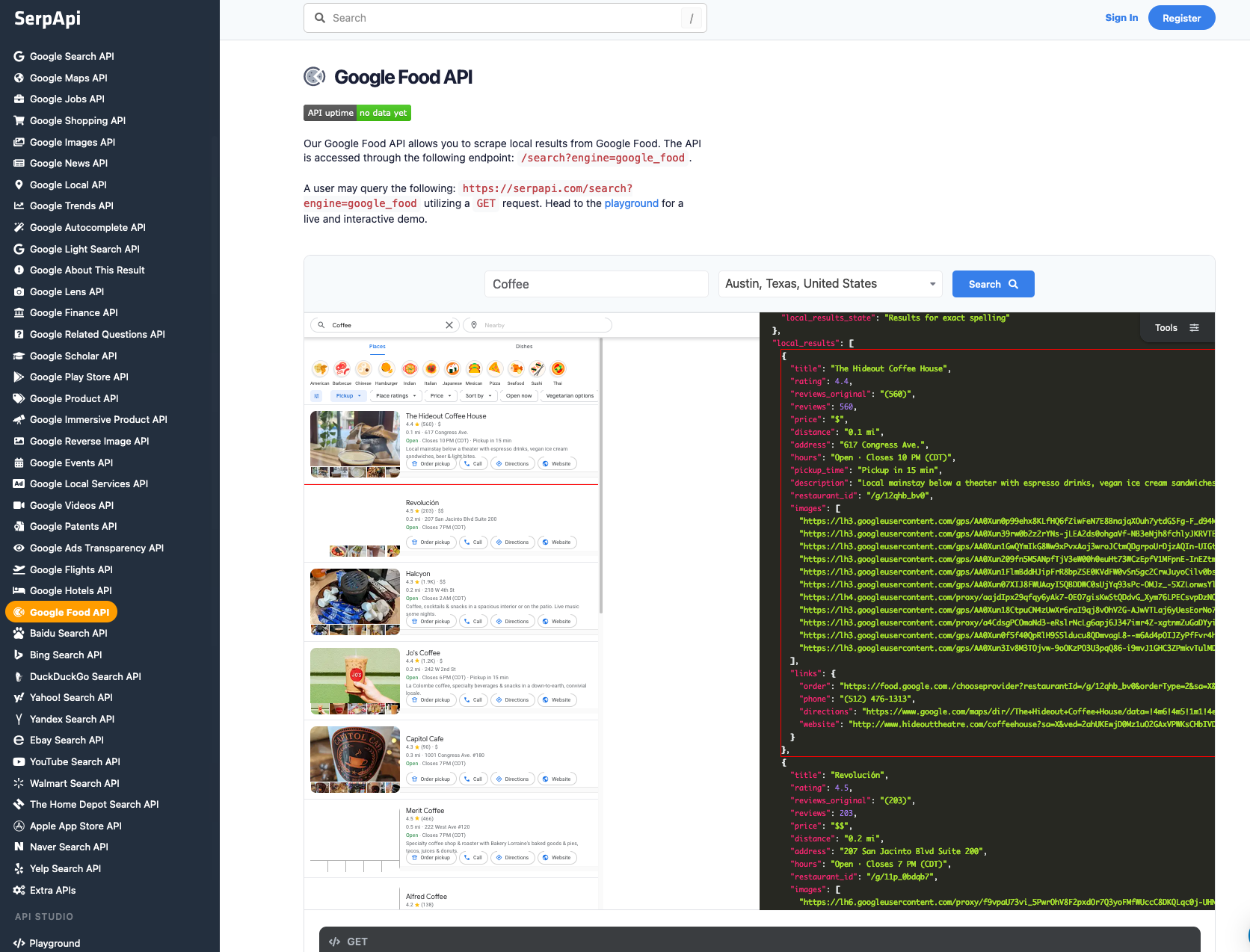Viewport: 1250px width, 952px height.
Task: Select the Sushi cuisine icon
Action: 537,368
